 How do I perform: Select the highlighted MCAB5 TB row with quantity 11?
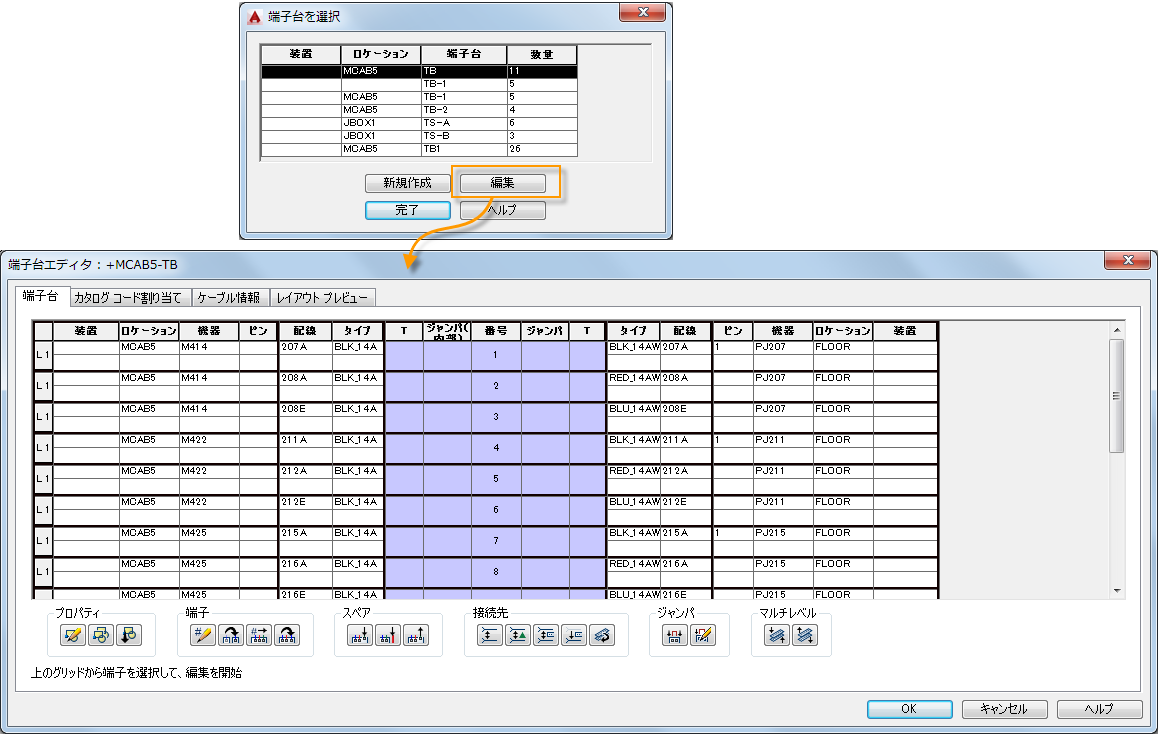pos(419,71)
